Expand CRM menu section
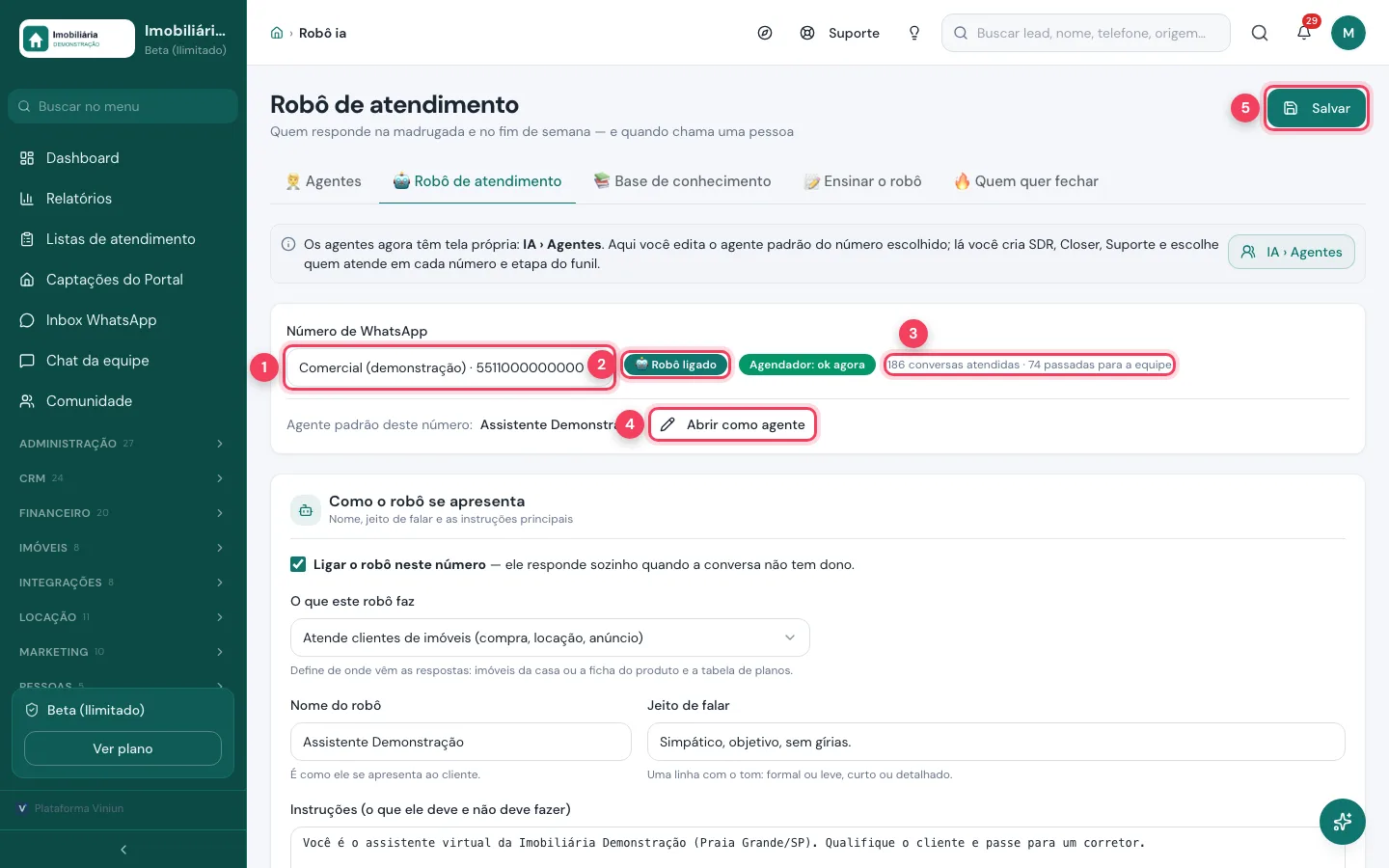 [x=123, y=478]
